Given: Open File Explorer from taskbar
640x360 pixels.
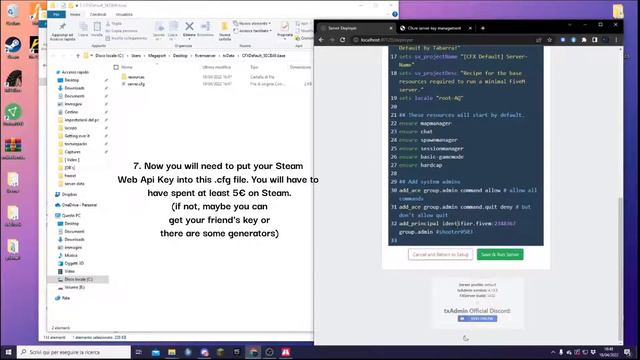Looking at the screenshot, I should 172,352.
